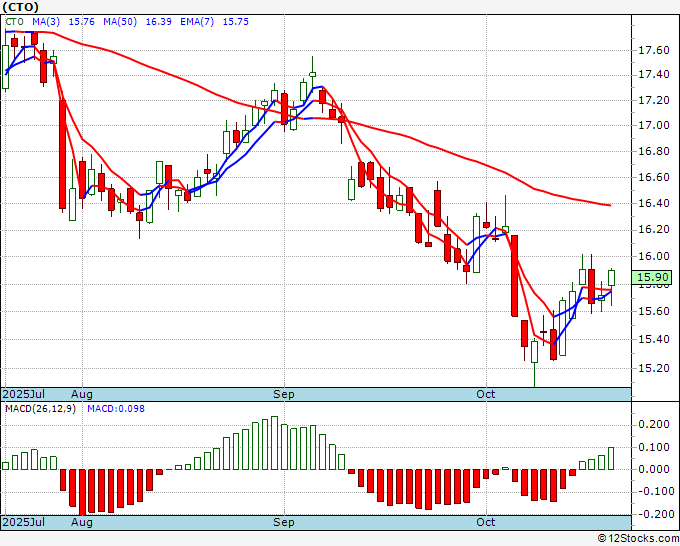This screenshot has width=680, height=546.
Task: Select the MA(50) legend label
Action: coord(120,22)
